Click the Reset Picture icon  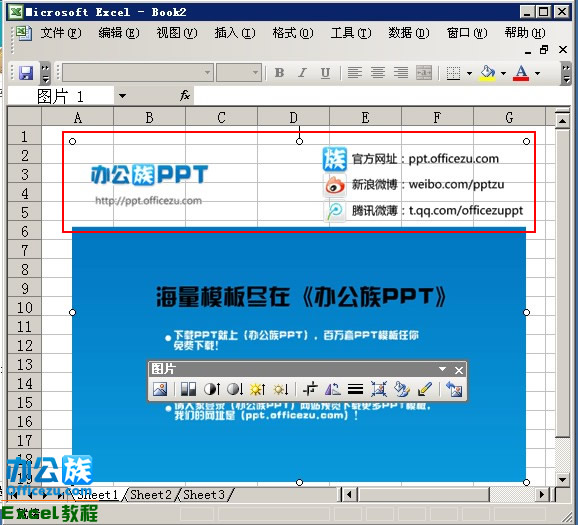point(454,389)
